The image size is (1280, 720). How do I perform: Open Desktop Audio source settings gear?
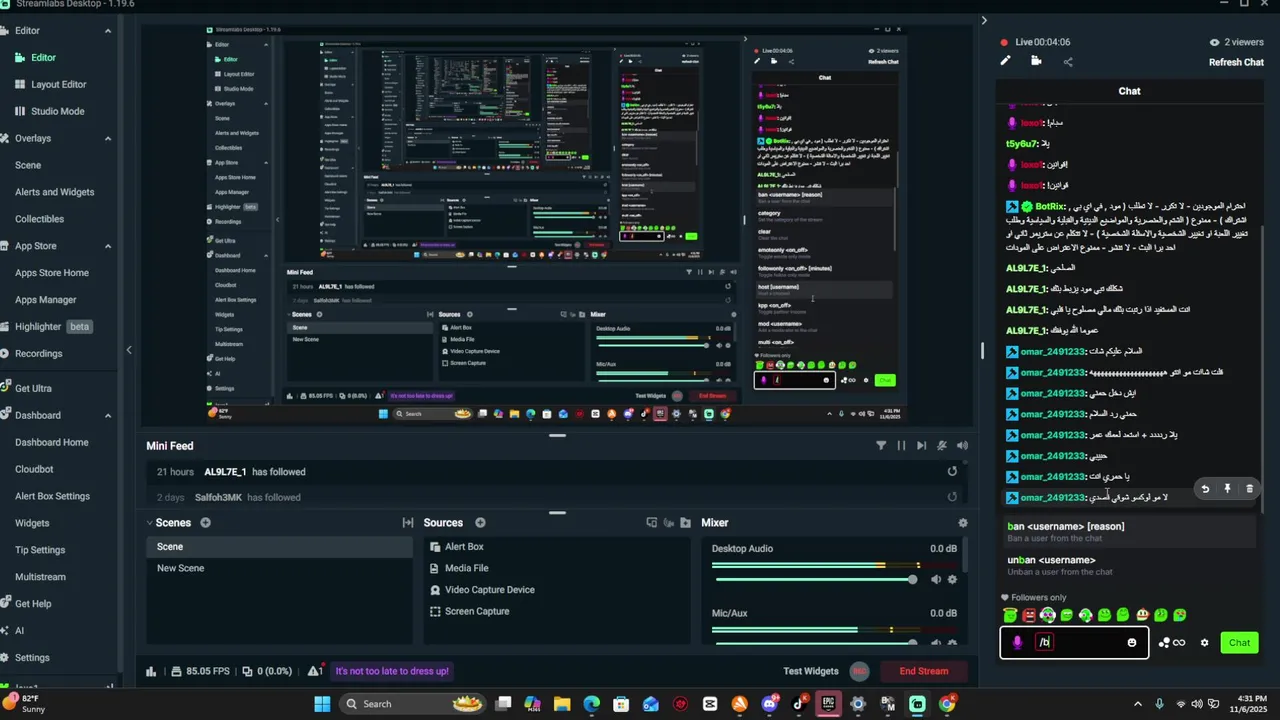pyautogui.click(x=952, y=579)
